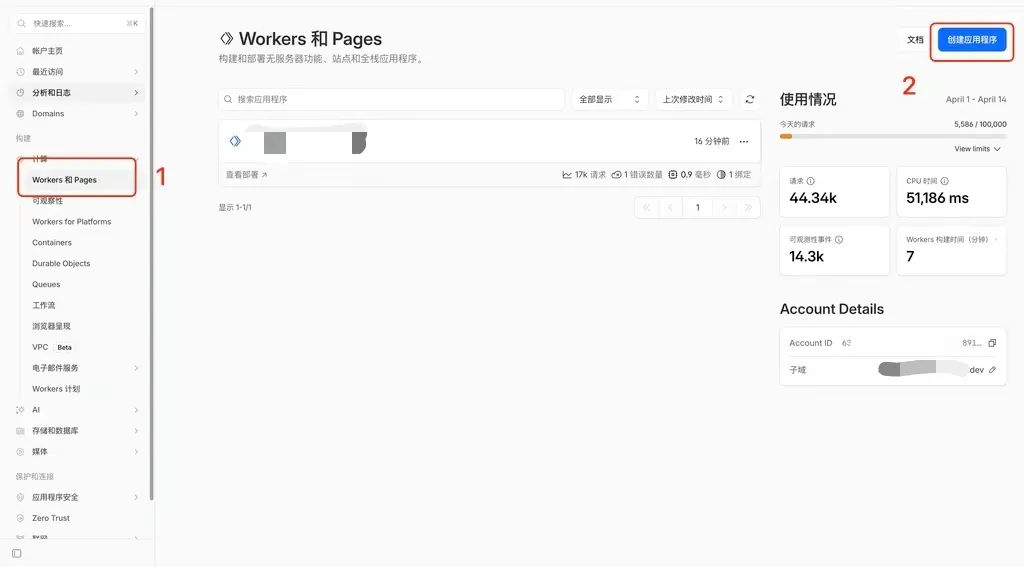The image size is (1024, 567).
Task: Click page number 1 button
Action: (697, 208)
